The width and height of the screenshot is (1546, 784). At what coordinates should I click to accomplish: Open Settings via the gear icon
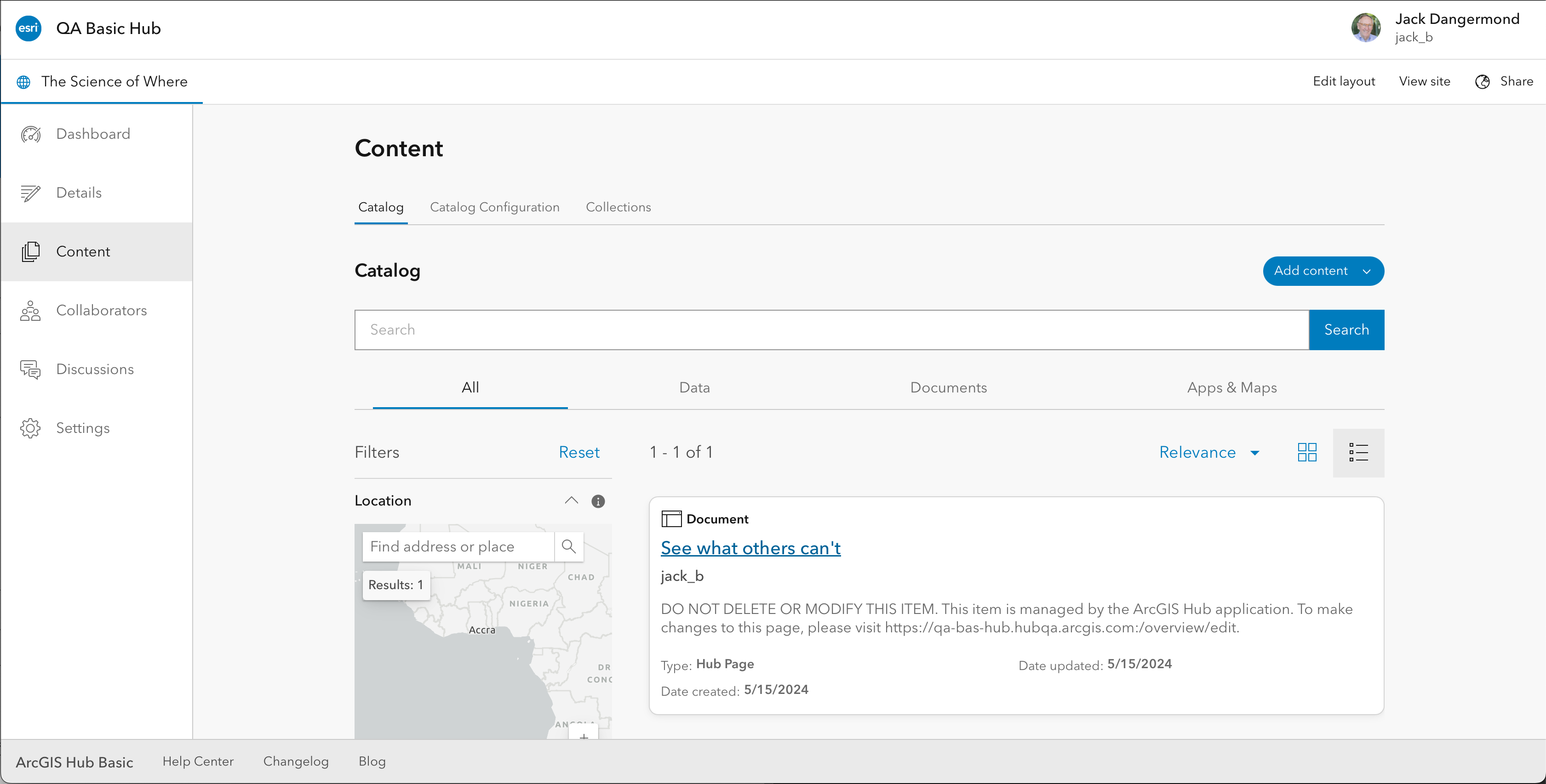(31, 428)
